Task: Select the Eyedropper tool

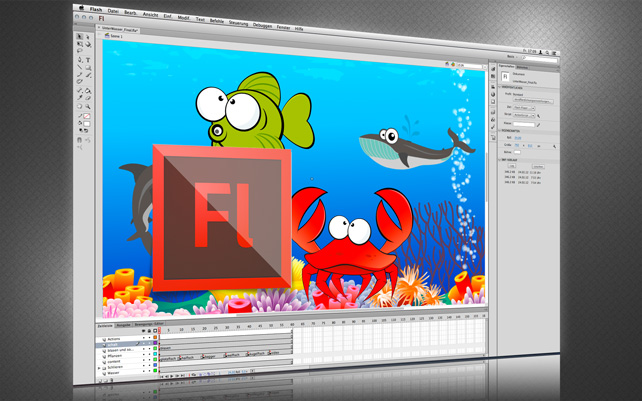Action: (x=79, y=97)
